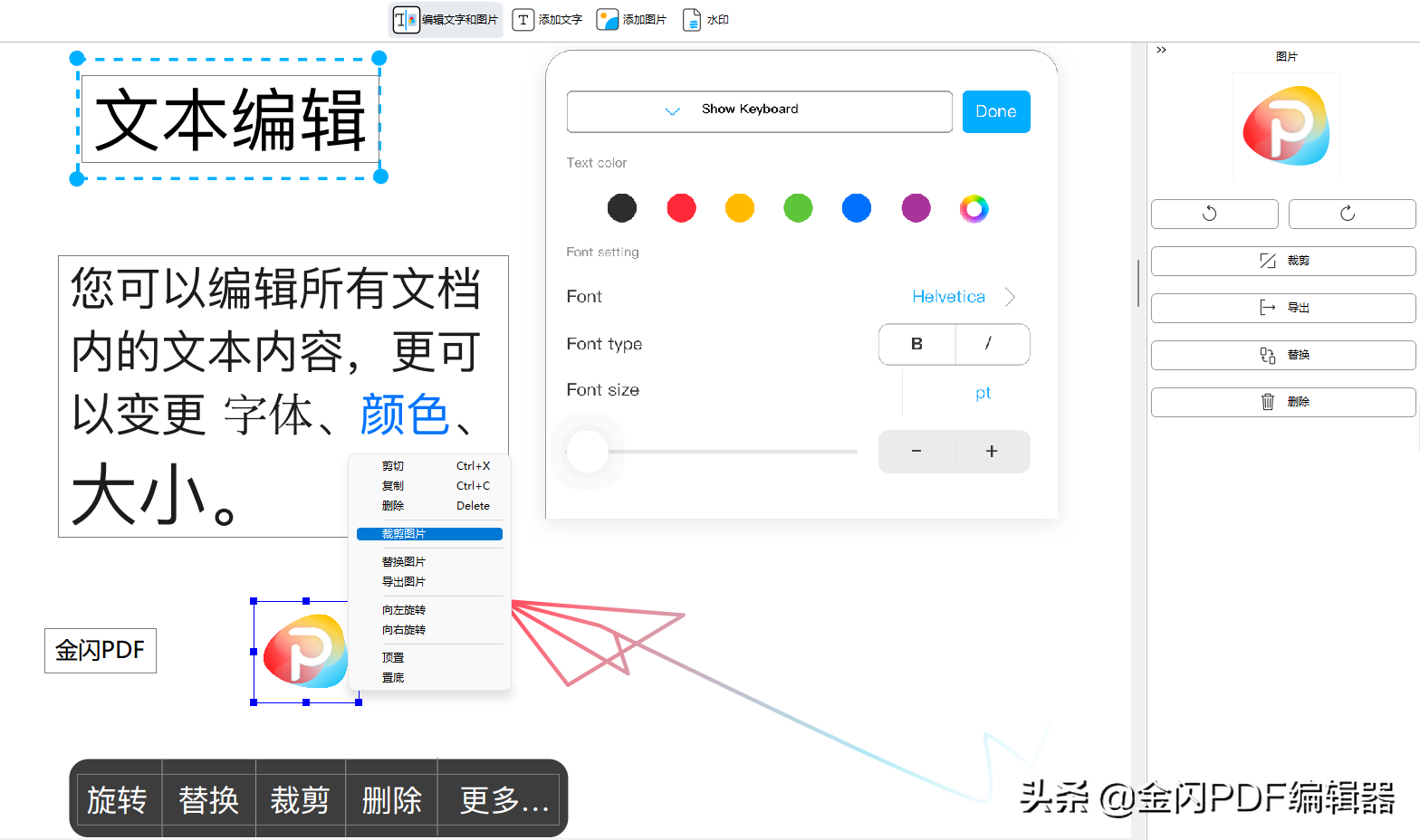Screen dimensions: 1420x840
Task: Open the watermark tool
Action: pos(705,20)
